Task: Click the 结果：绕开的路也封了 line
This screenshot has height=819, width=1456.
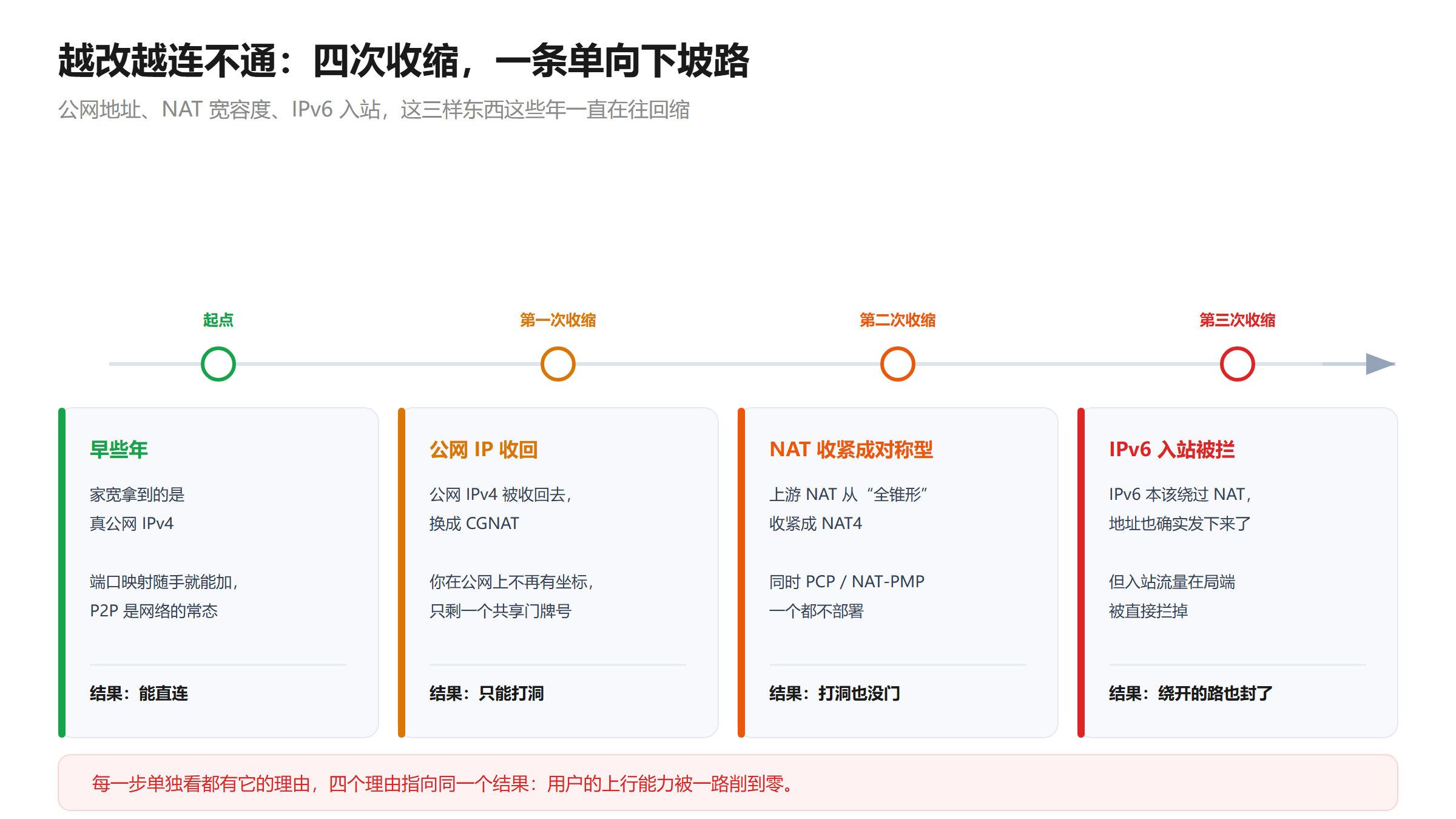Action: click(1191, 693)
